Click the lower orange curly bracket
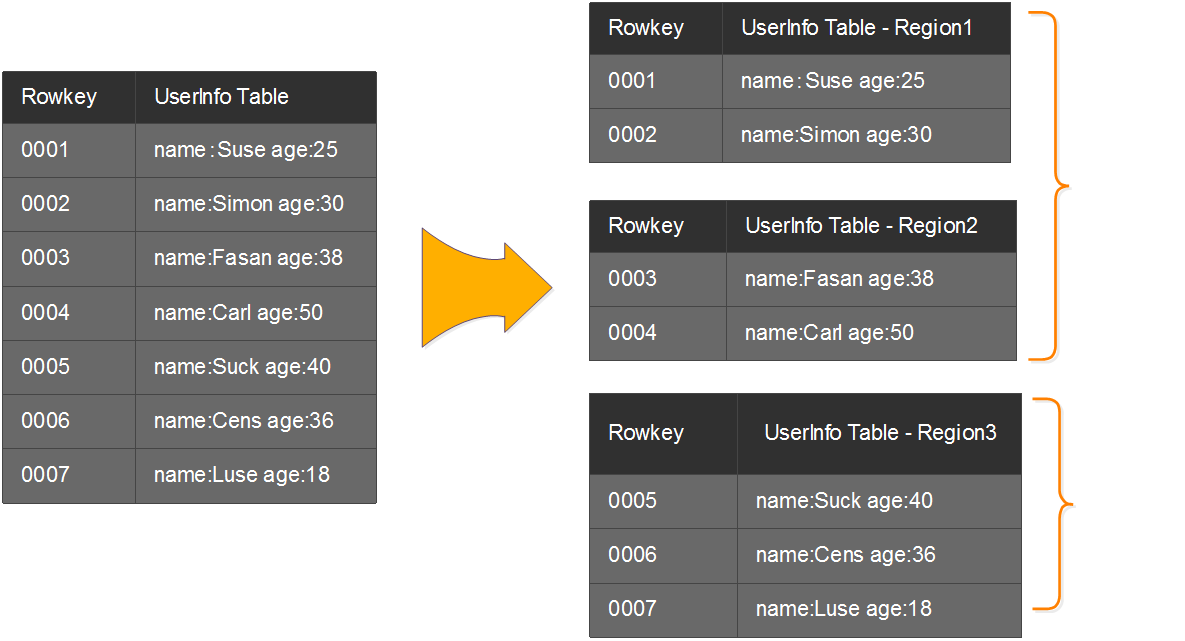1185x641 pixels. click(1057, 503)
